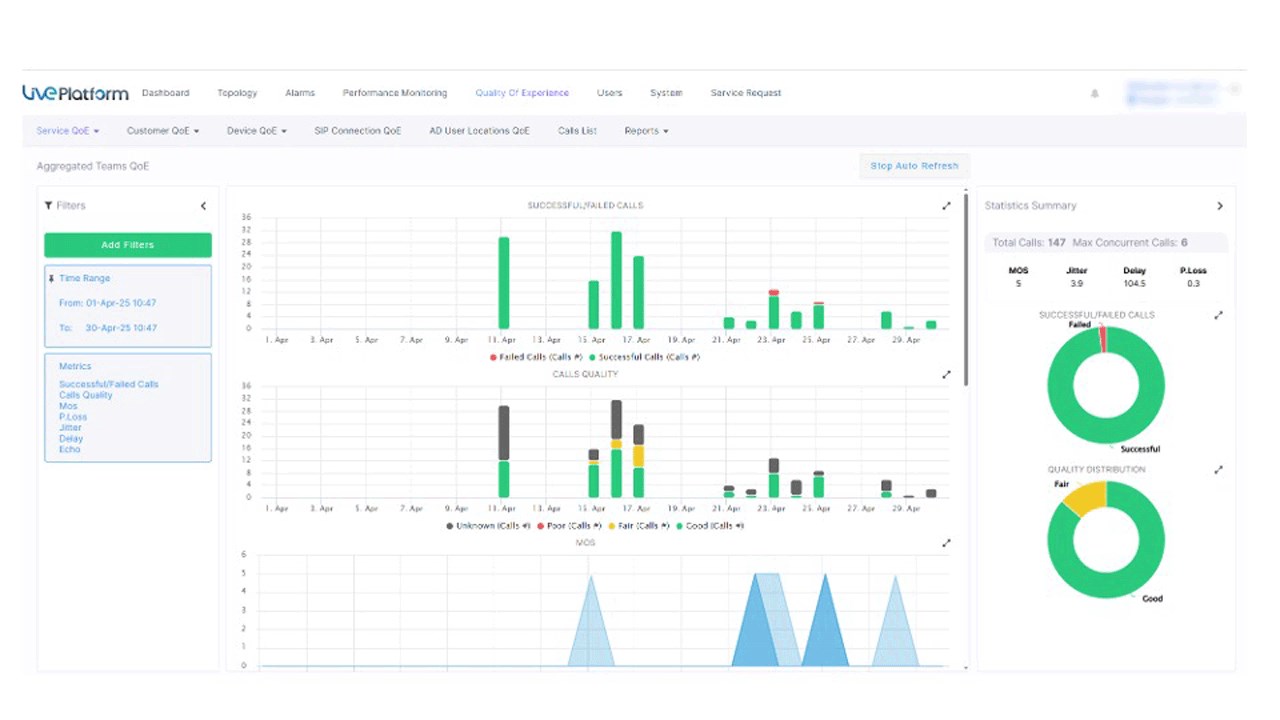This screenshot has height=720, width=1280.
Task: Collapse the Filters panel with the chevron
Action: point(203,206)
